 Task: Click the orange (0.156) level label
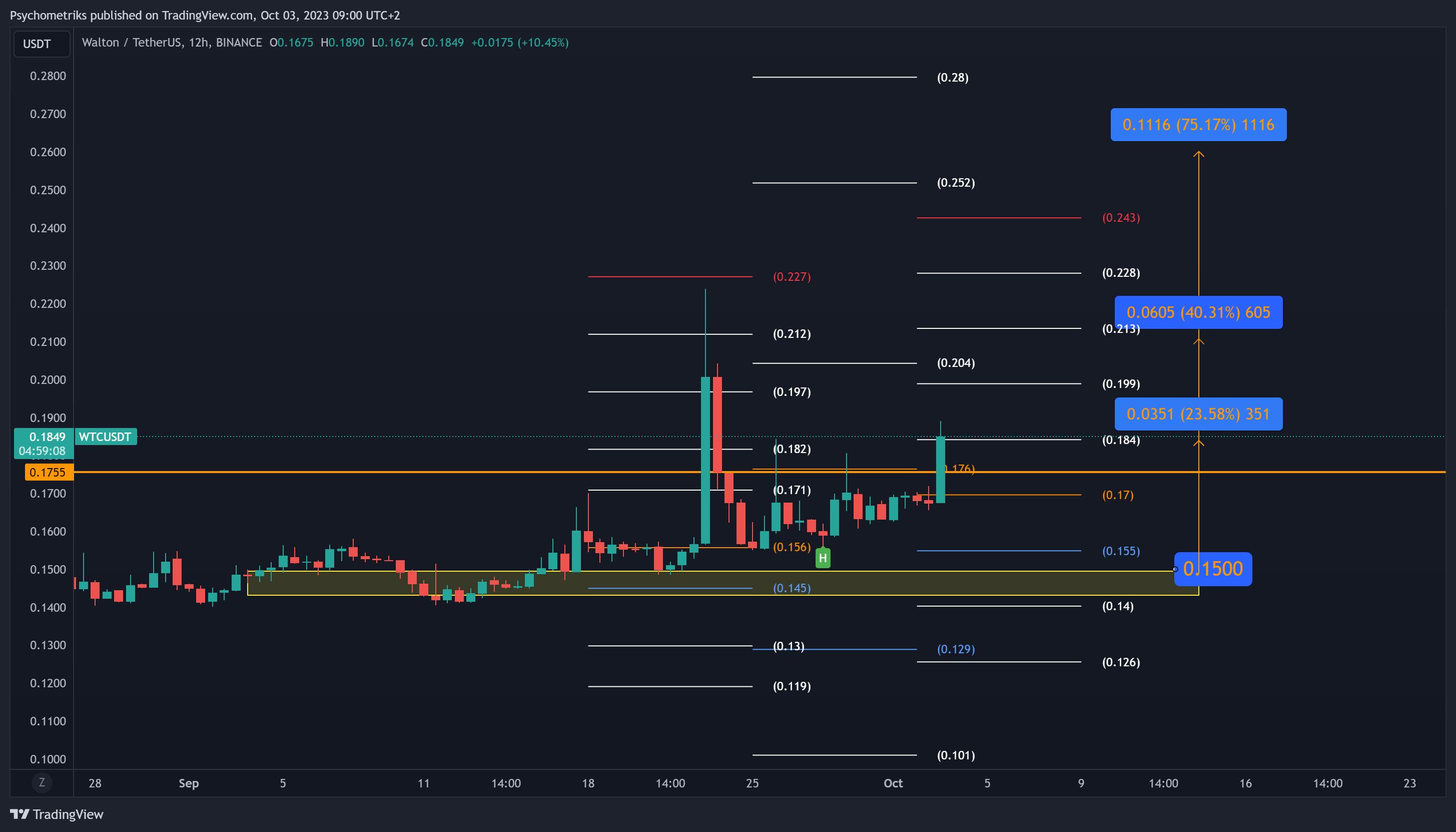792,547
